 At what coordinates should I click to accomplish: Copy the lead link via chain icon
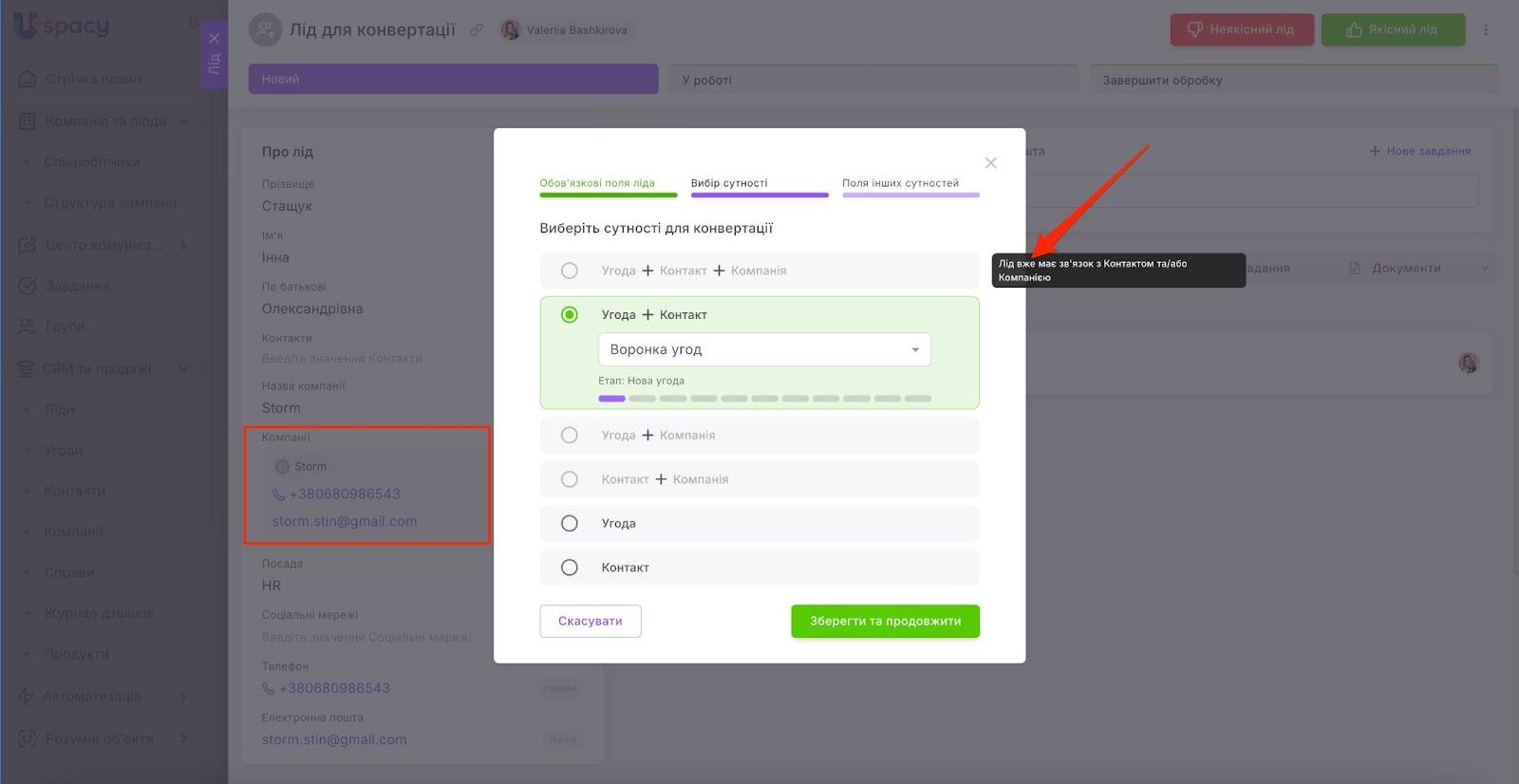click(x=477, y=30)
